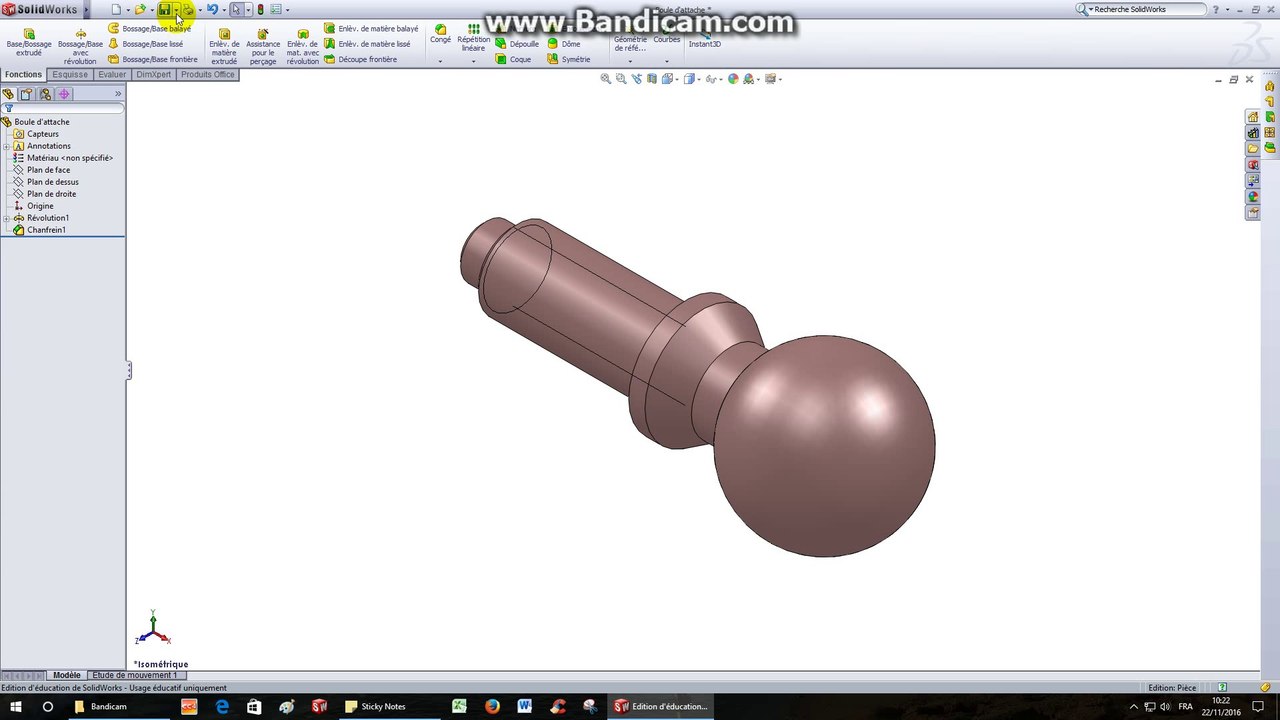
Task: Open the Courbes dropdown
Action: click(x=667, y=62)
